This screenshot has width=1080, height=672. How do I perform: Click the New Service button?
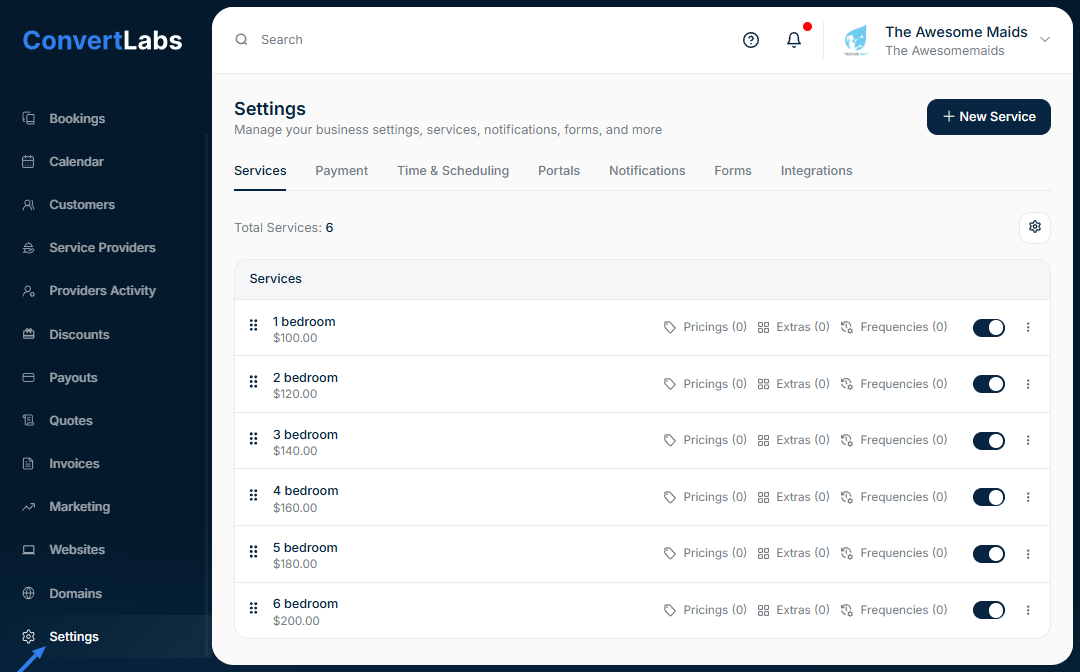point(988,117)
